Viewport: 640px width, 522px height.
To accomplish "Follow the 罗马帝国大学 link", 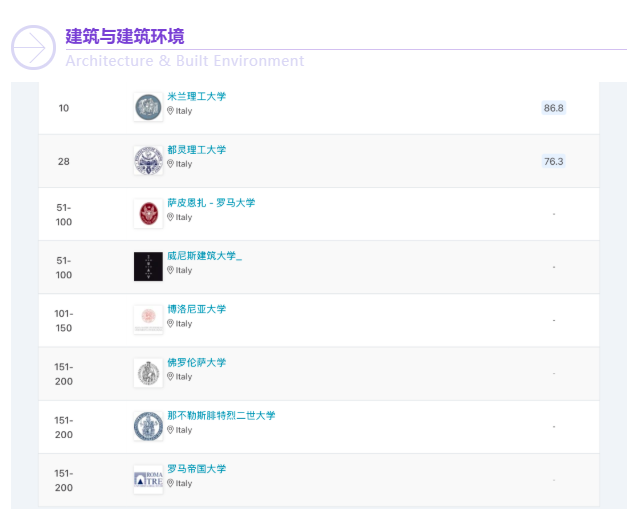I will pyautogui.click(x=196, y=469).
